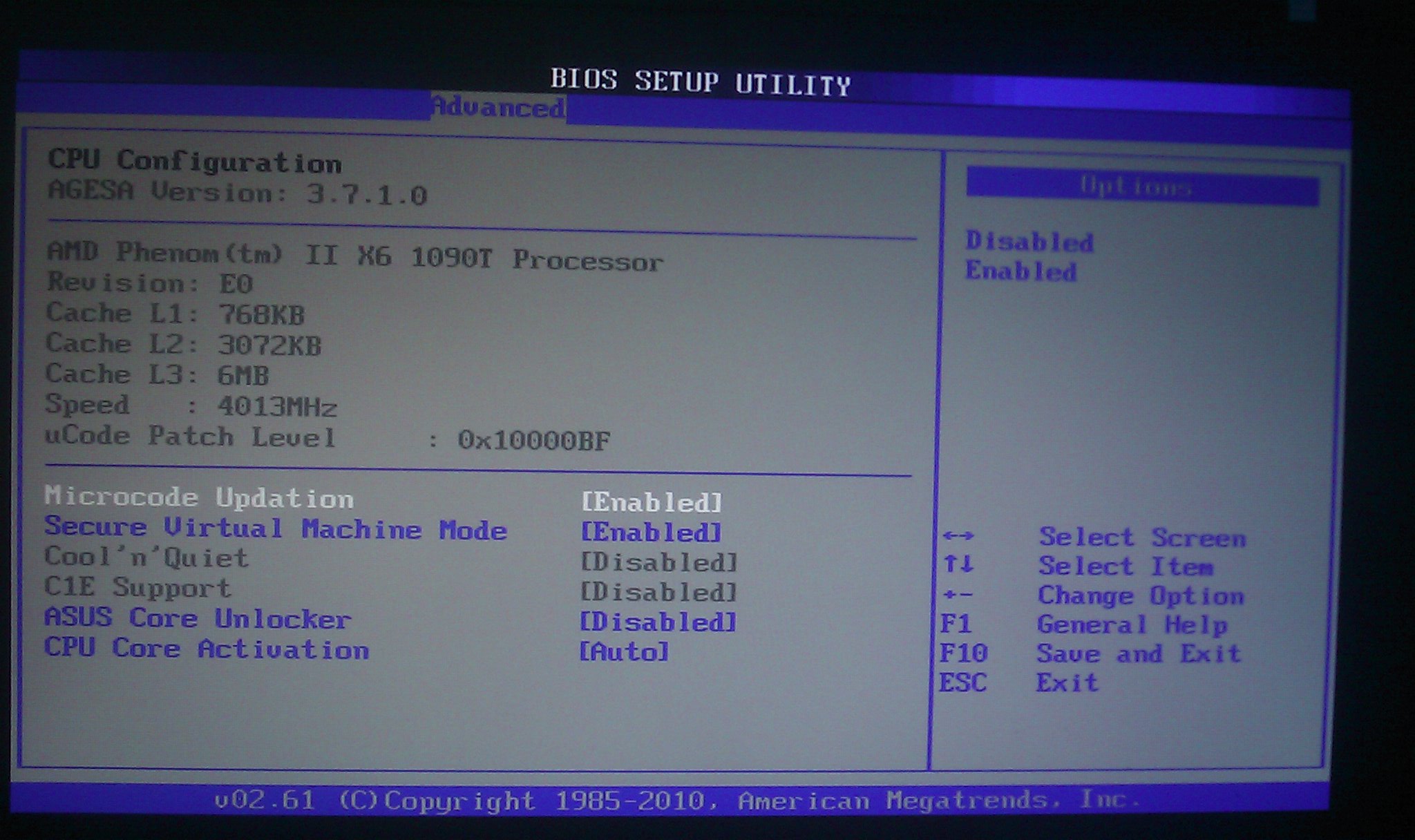The height and width of the screenshot is (840, 1415).
Task: Click the BIOS SETUP UTILITY title
Action: pos(701,82)
